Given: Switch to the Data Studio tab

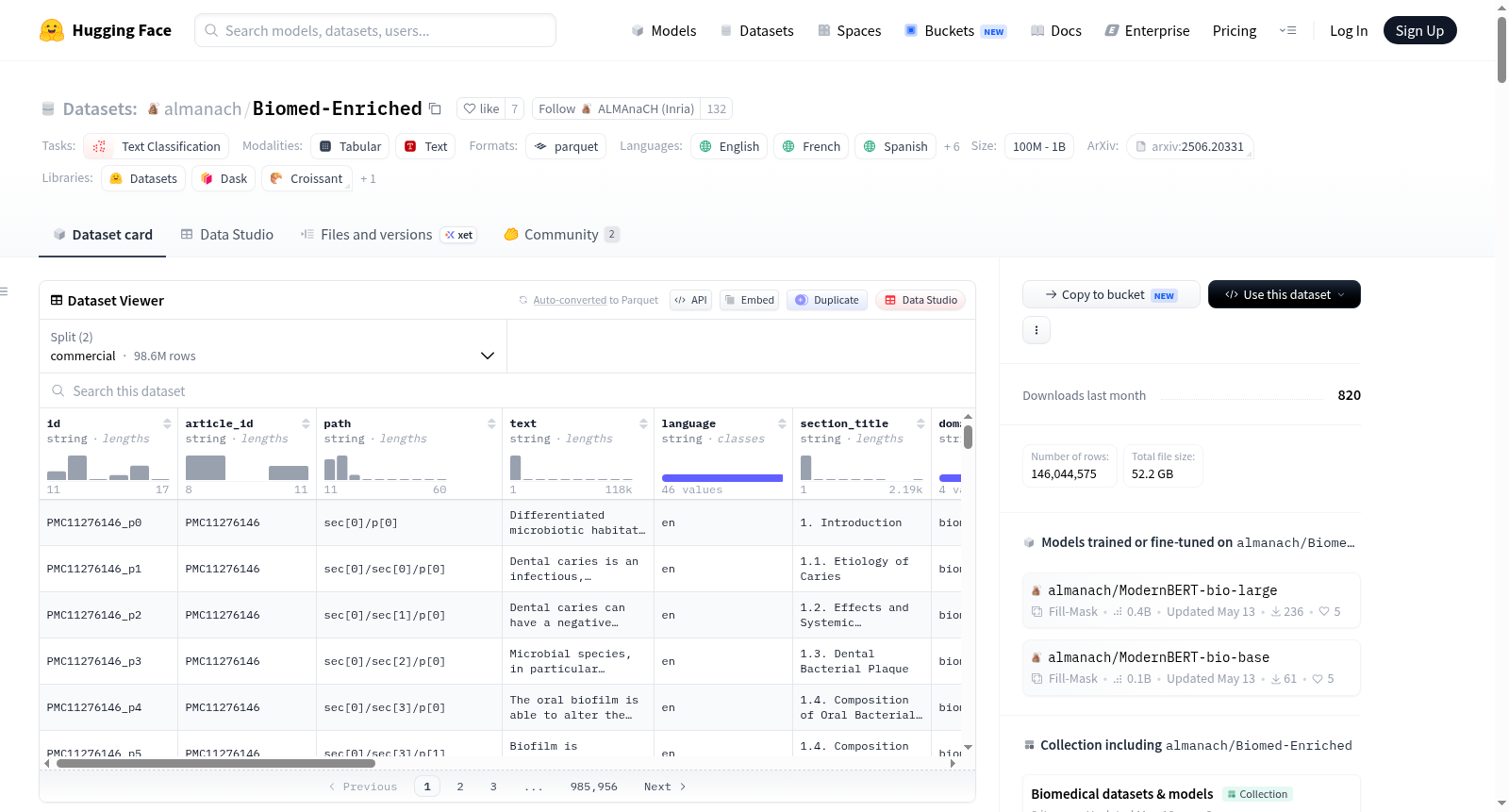Looking at the screenshot, I should [x=227, y=234].
